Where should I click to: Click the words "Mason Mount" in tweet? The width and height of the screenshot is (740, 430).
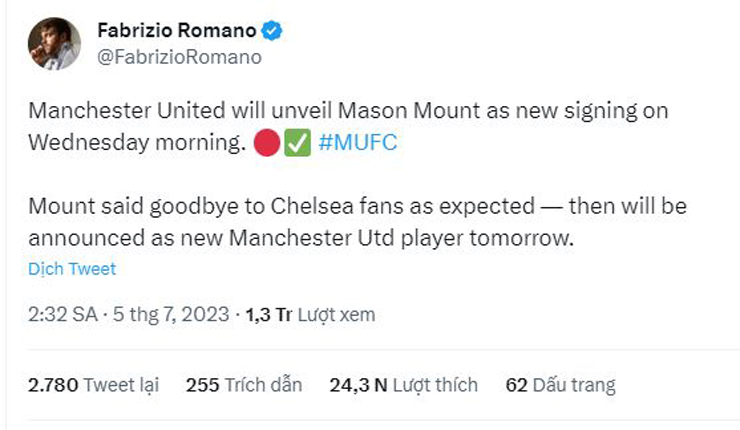364,110
